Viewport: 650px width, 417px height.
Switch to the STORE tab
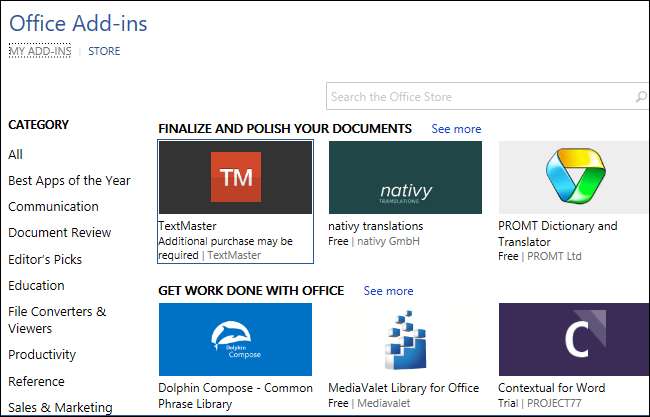104,51
